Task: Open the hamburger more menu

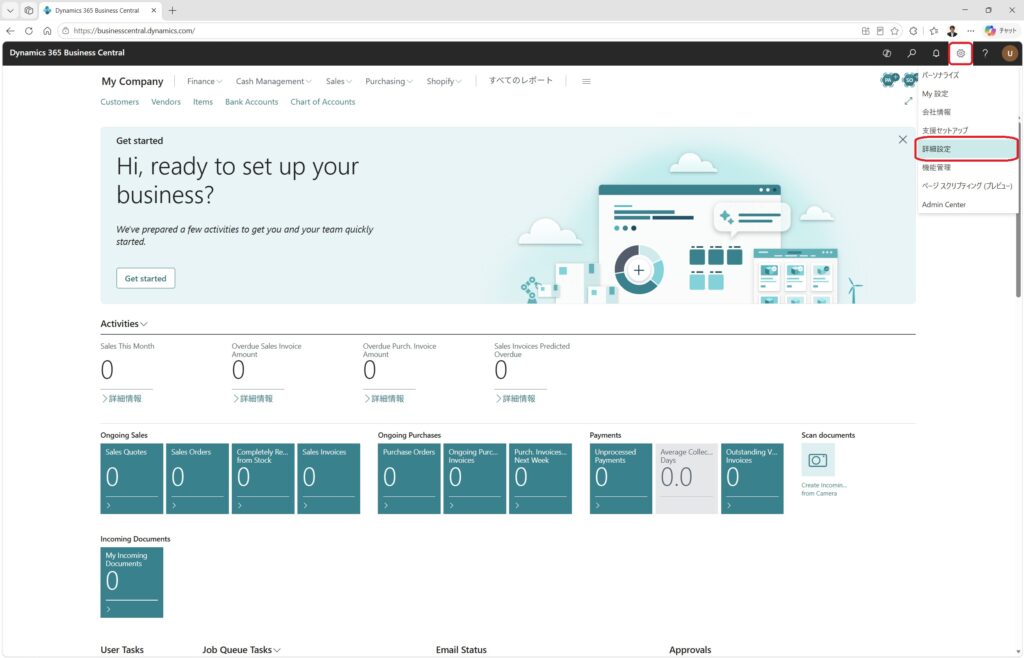Action: click(586, 82)
